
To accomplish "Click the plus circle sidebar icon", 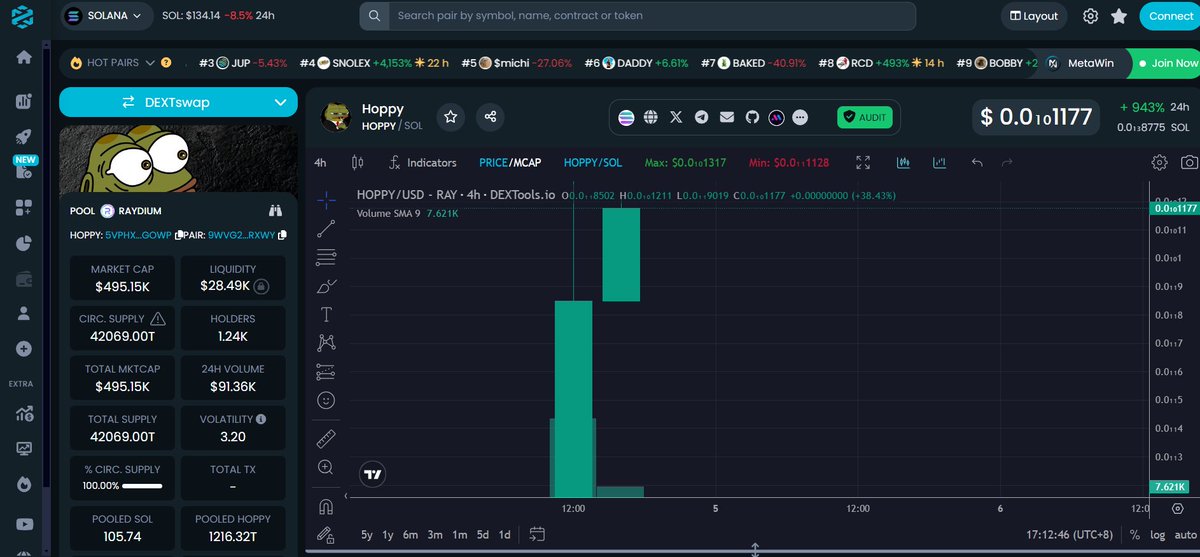I will tap(24, 349).
